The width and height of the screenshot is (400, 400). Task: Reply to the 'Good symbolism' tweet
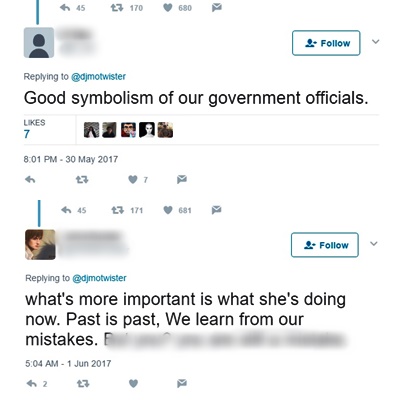(30, 180)
